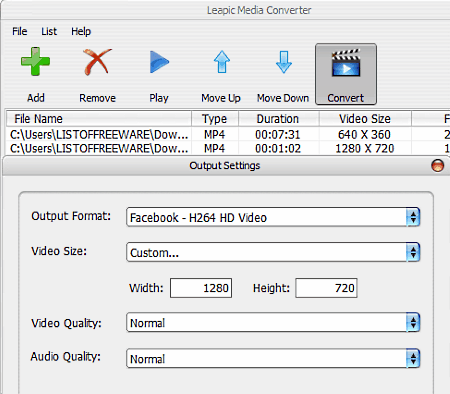
Task: Start conversion with the Convert clapperboard button
Action: (346, 74)
